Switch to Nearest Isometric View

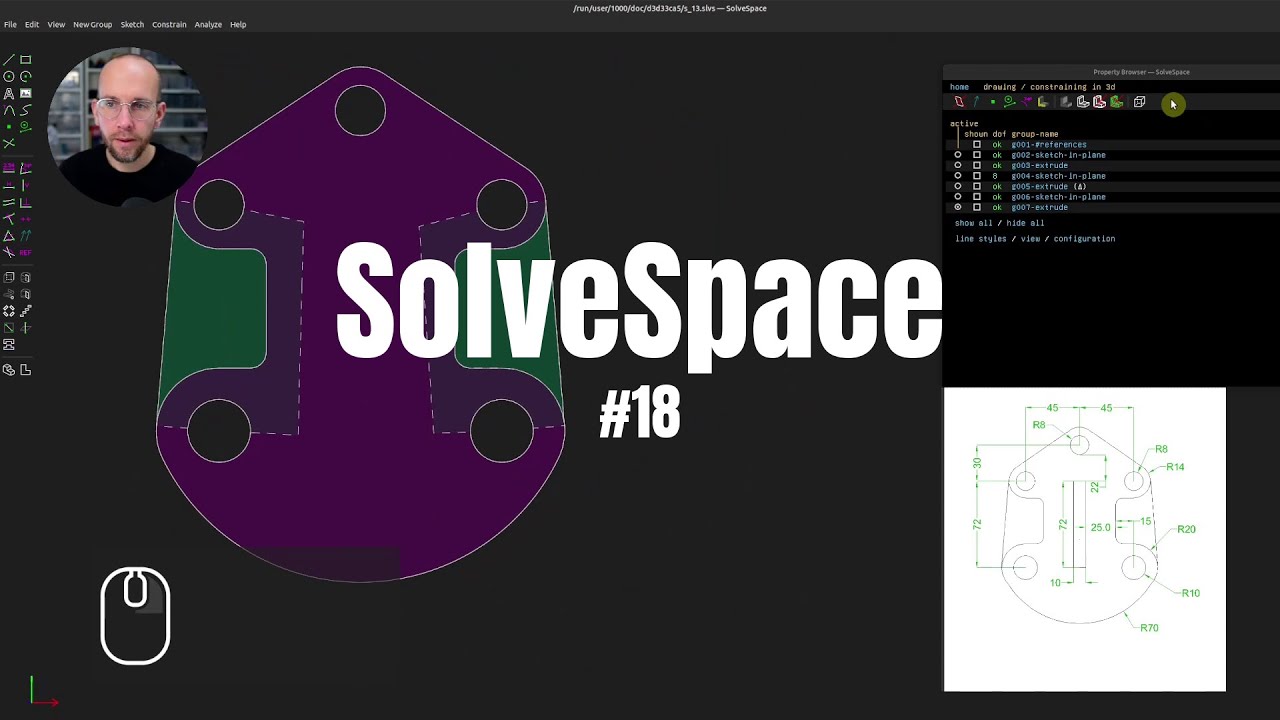[9, 370]
